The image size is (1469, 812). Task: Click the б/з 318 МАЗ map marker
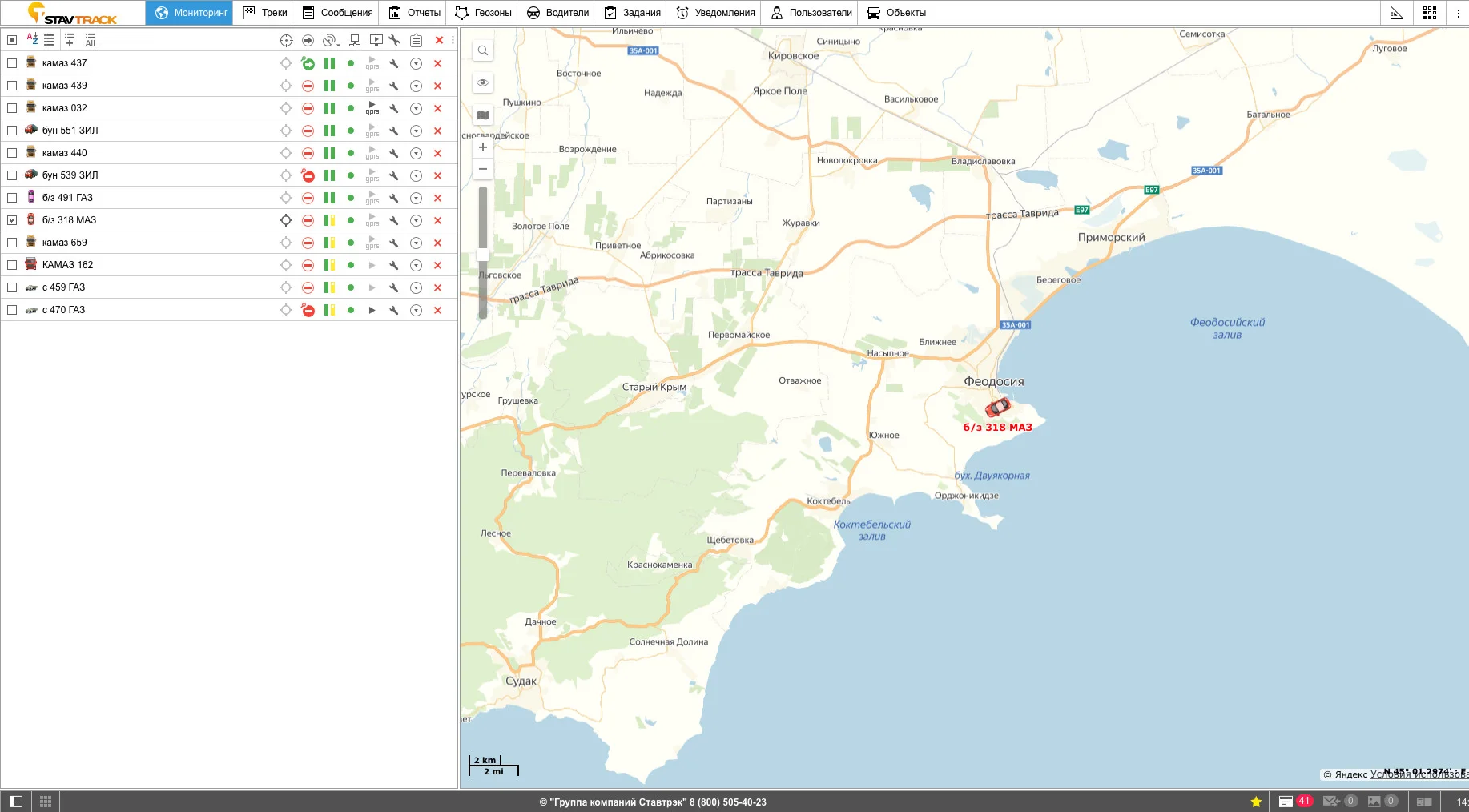(x=997, y=408)
